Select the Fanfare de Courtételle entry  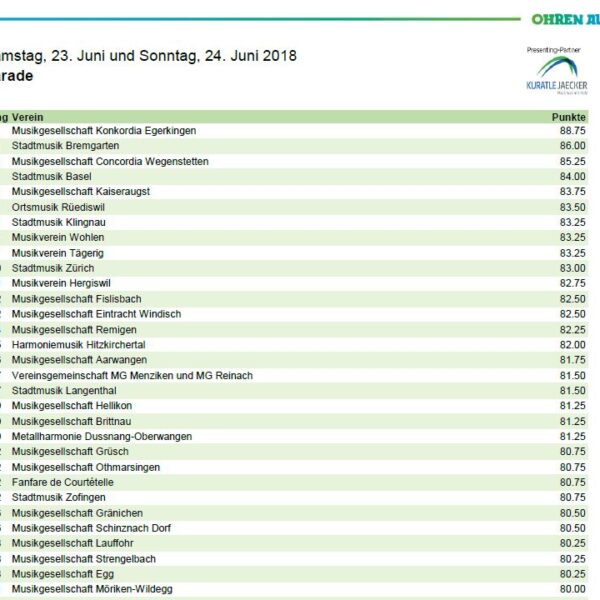click(65, 482)
